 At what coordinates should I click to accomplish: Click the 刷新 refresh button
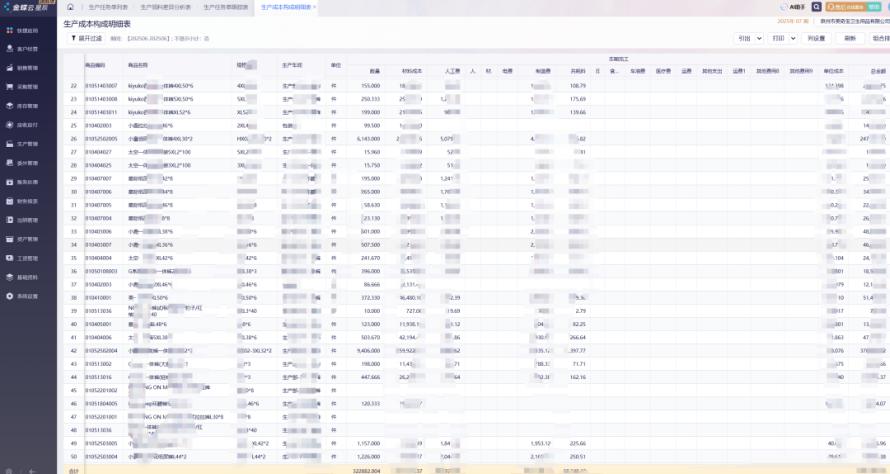(850, 38)
